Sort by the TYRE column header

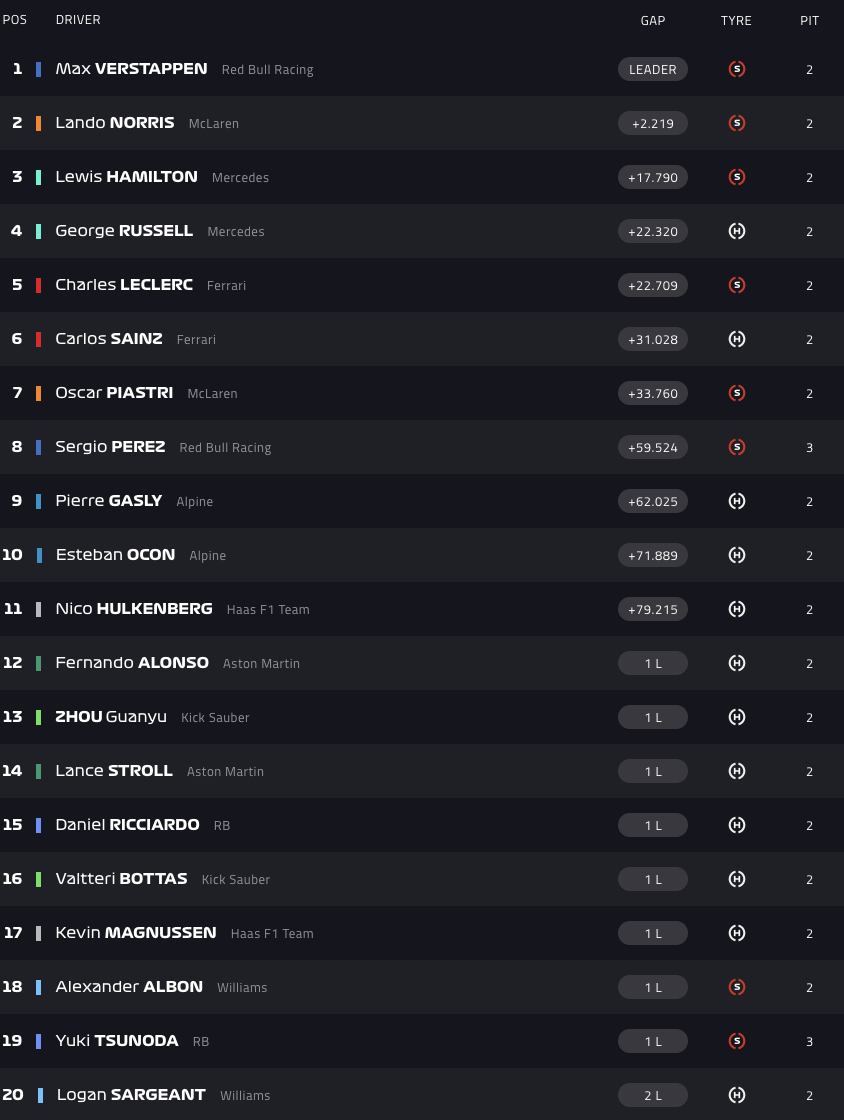(x=736, y=20)
